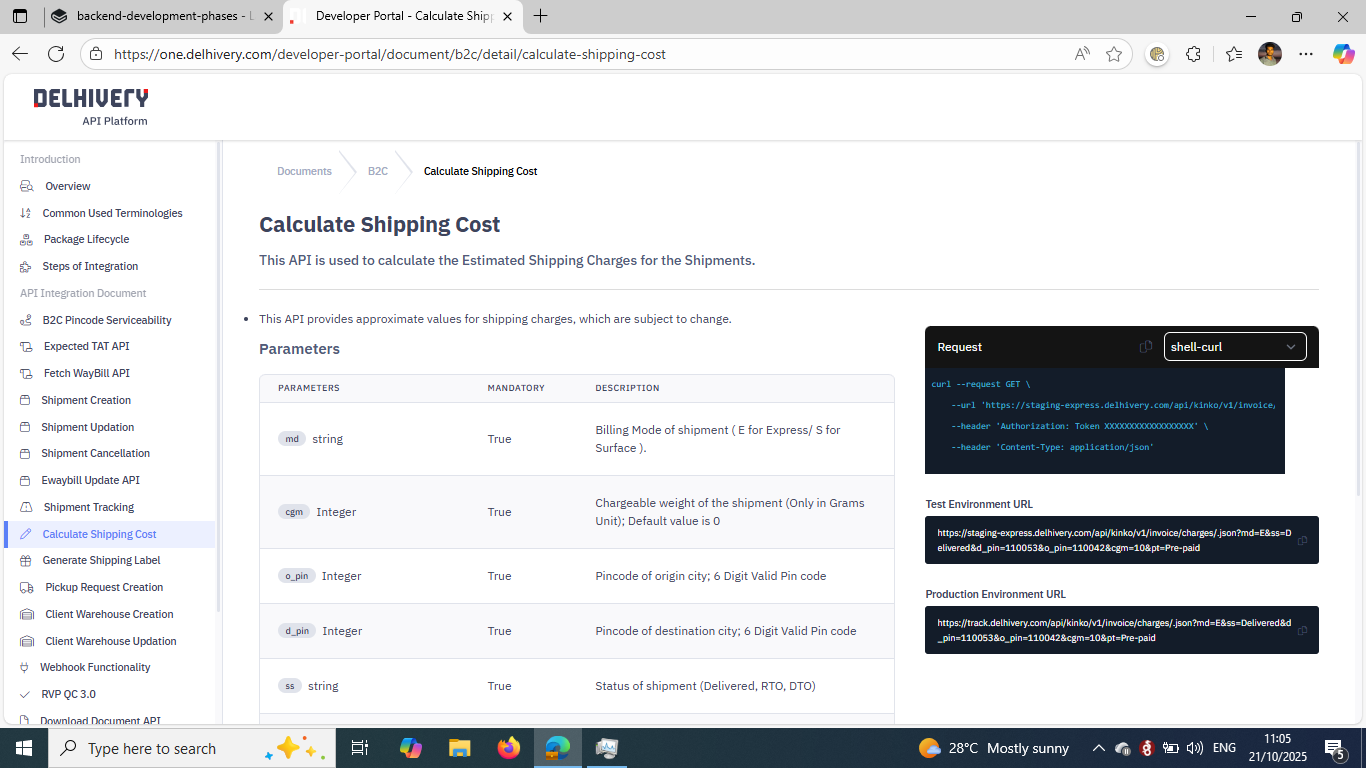
Task: Show hidden system tray icons
Action: (x=1098, y=748)
